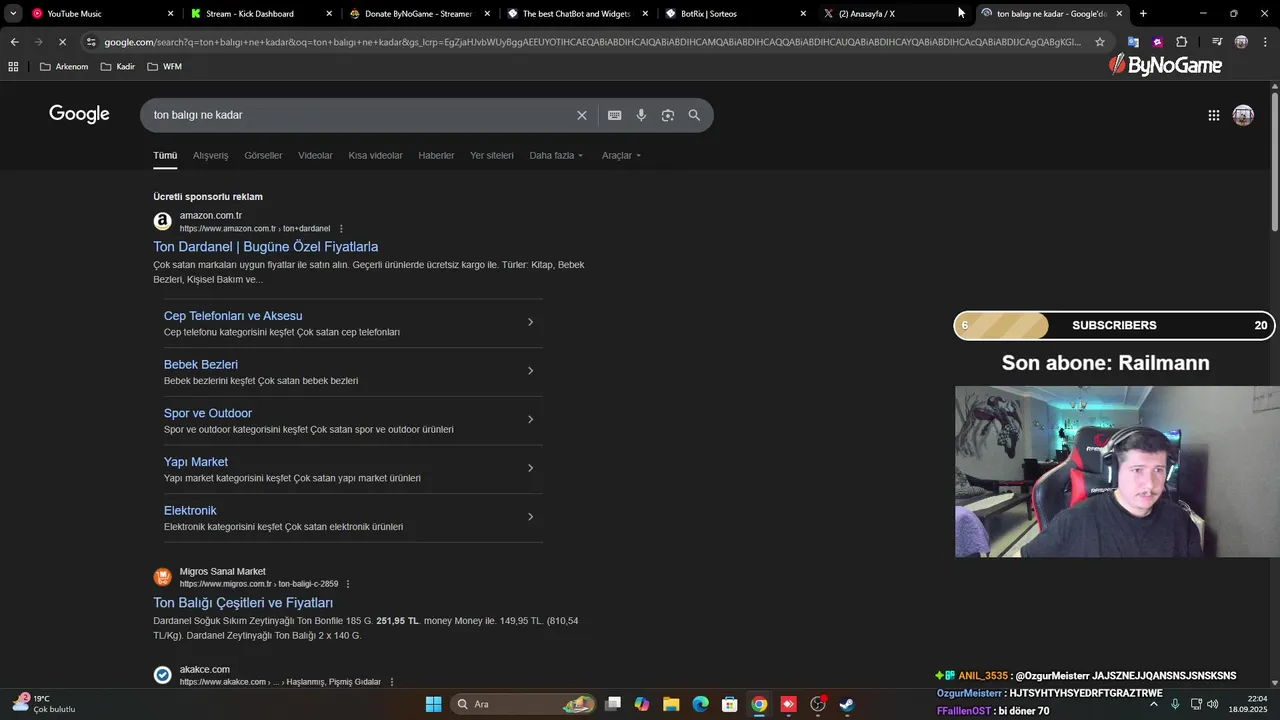Viewport: 1280px width, 720px height.
Task: Expand the Bebek Bezleri chevron
Action: (530, 371)
